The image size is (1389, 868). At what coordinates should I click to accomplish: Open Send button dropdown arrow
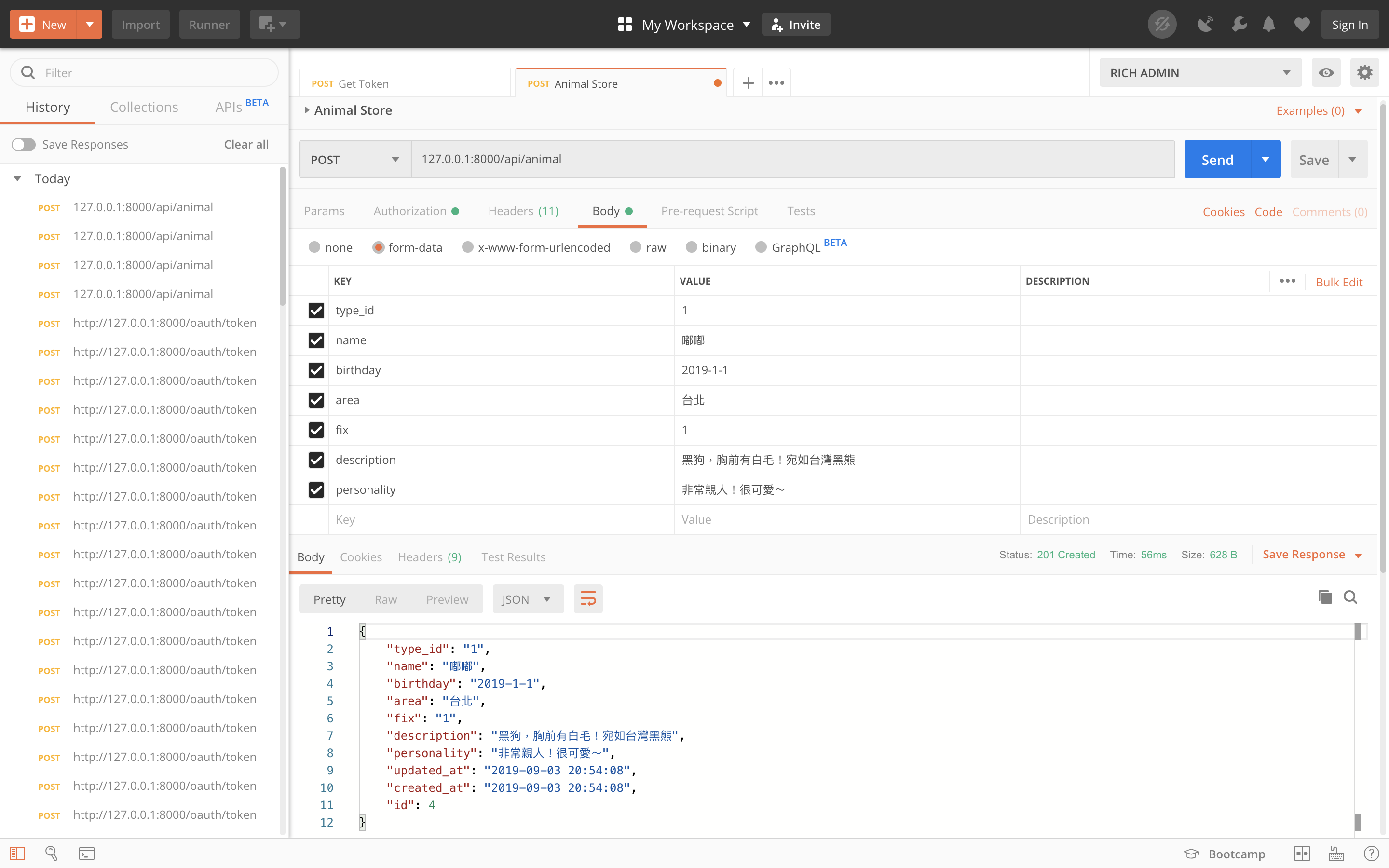point(1266,159)
